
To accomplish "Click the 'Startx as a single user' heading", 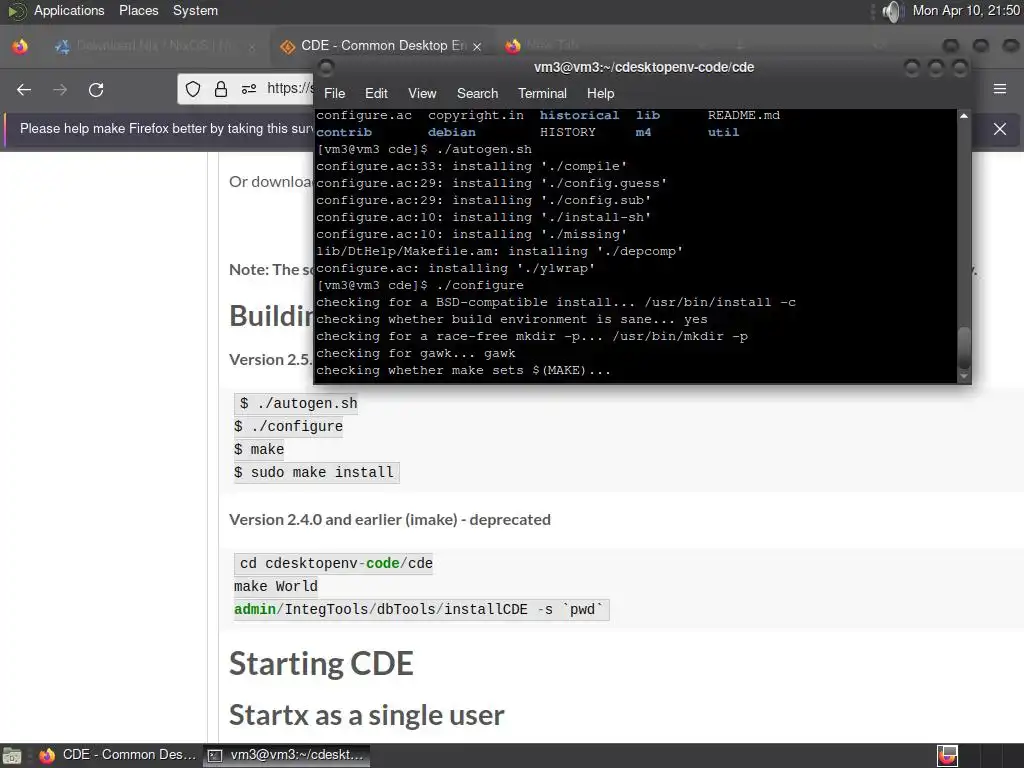I will coord(366,715).
